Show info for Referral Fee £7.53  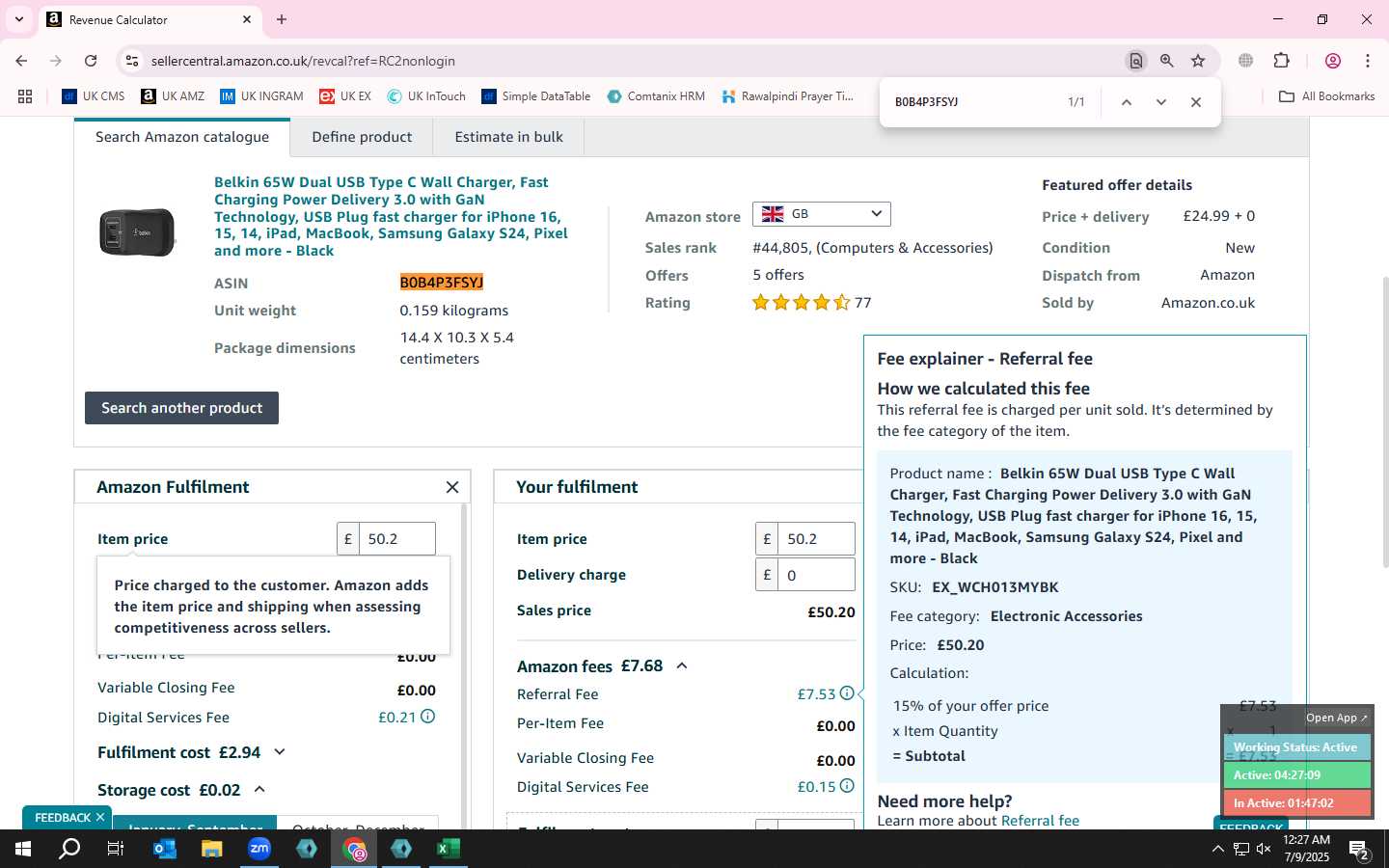tap(846, 693)
